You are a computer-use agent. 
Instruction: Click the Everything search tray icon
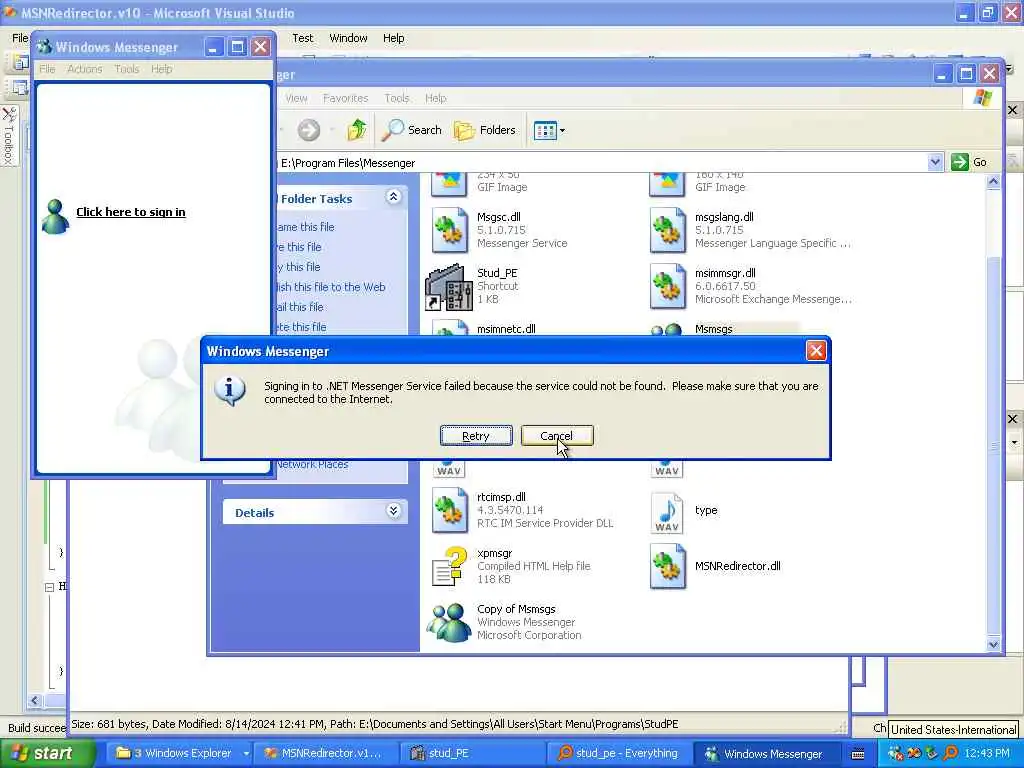point(950,754)
